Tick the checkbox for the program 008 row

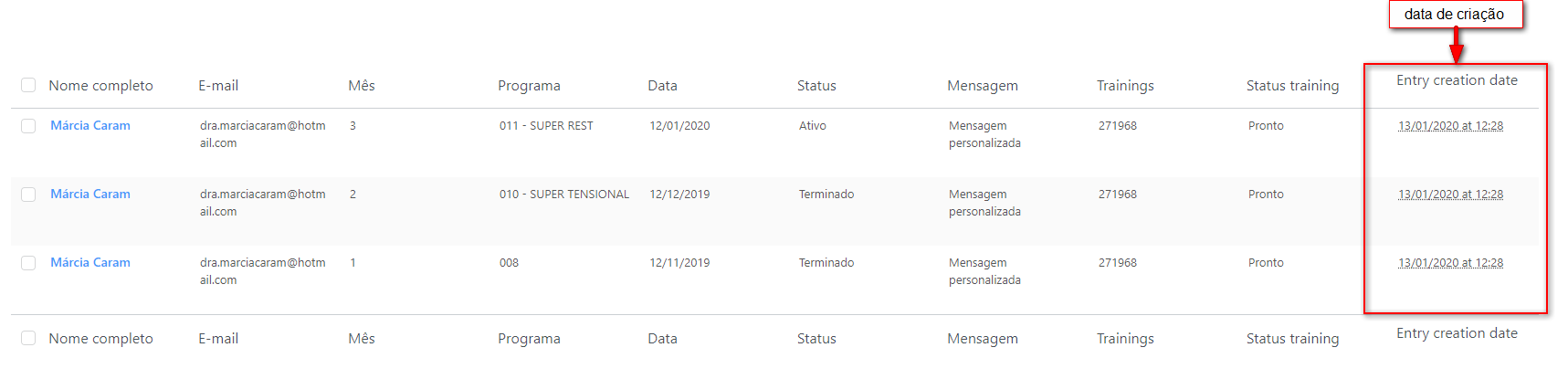pyautogui.click(x=28, y=263)
